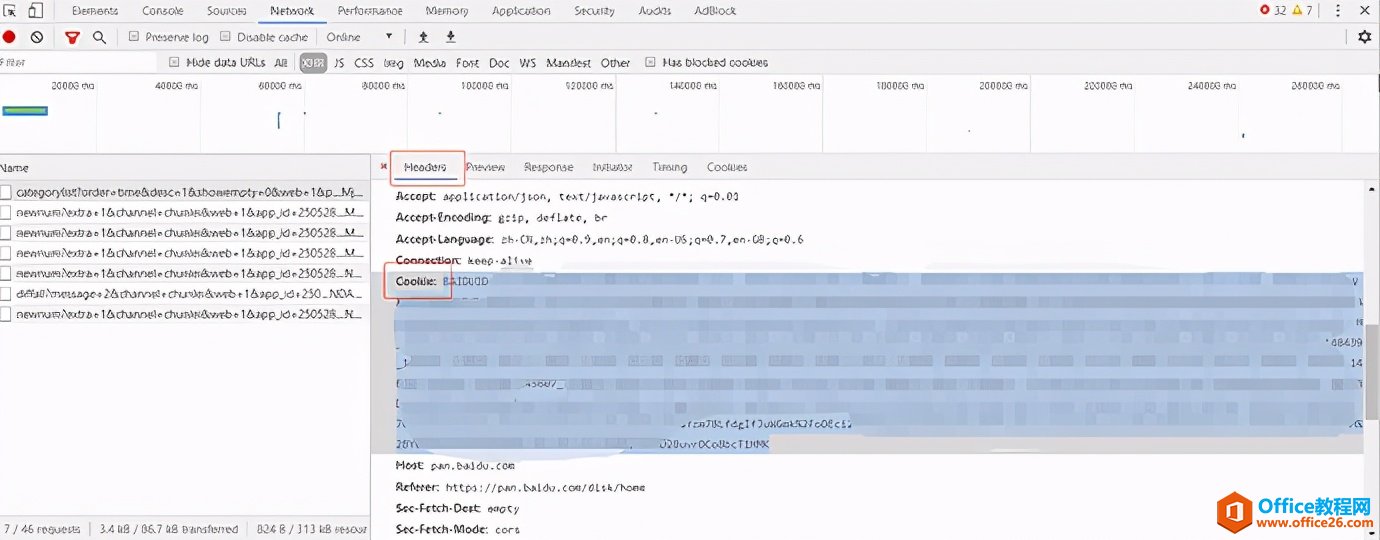Toggle the red filter funnel icon

pyautogui.click(x=72, y=37)
